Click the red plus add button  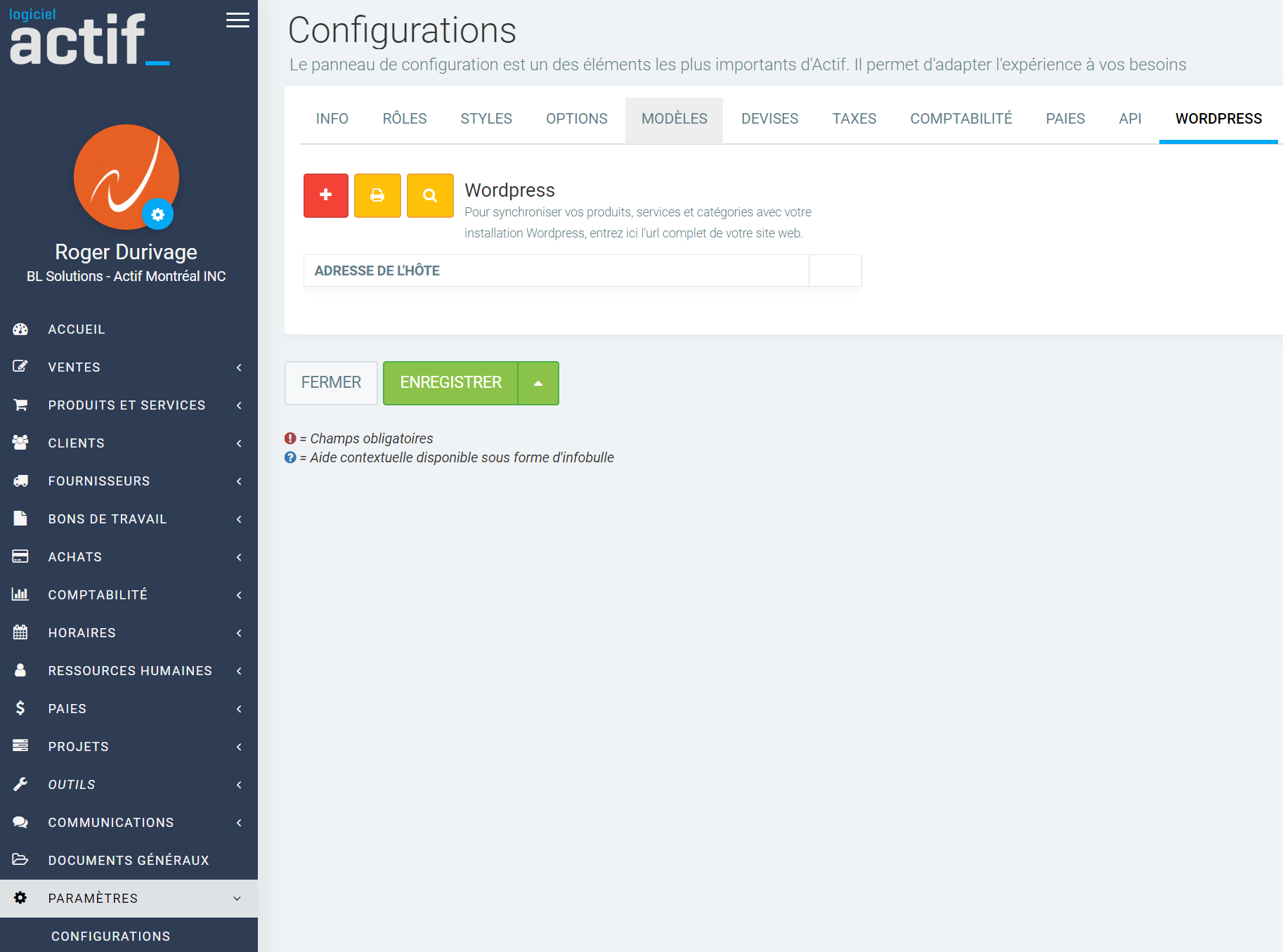pos(325,195)
